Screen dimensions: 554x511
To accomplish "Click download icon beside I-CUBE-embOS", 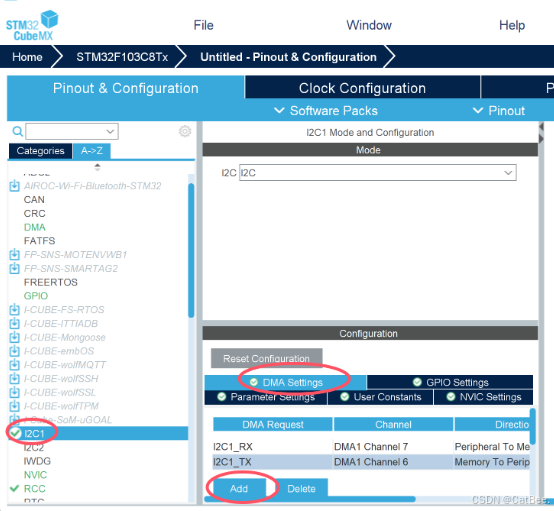I will tap(14, 351).
